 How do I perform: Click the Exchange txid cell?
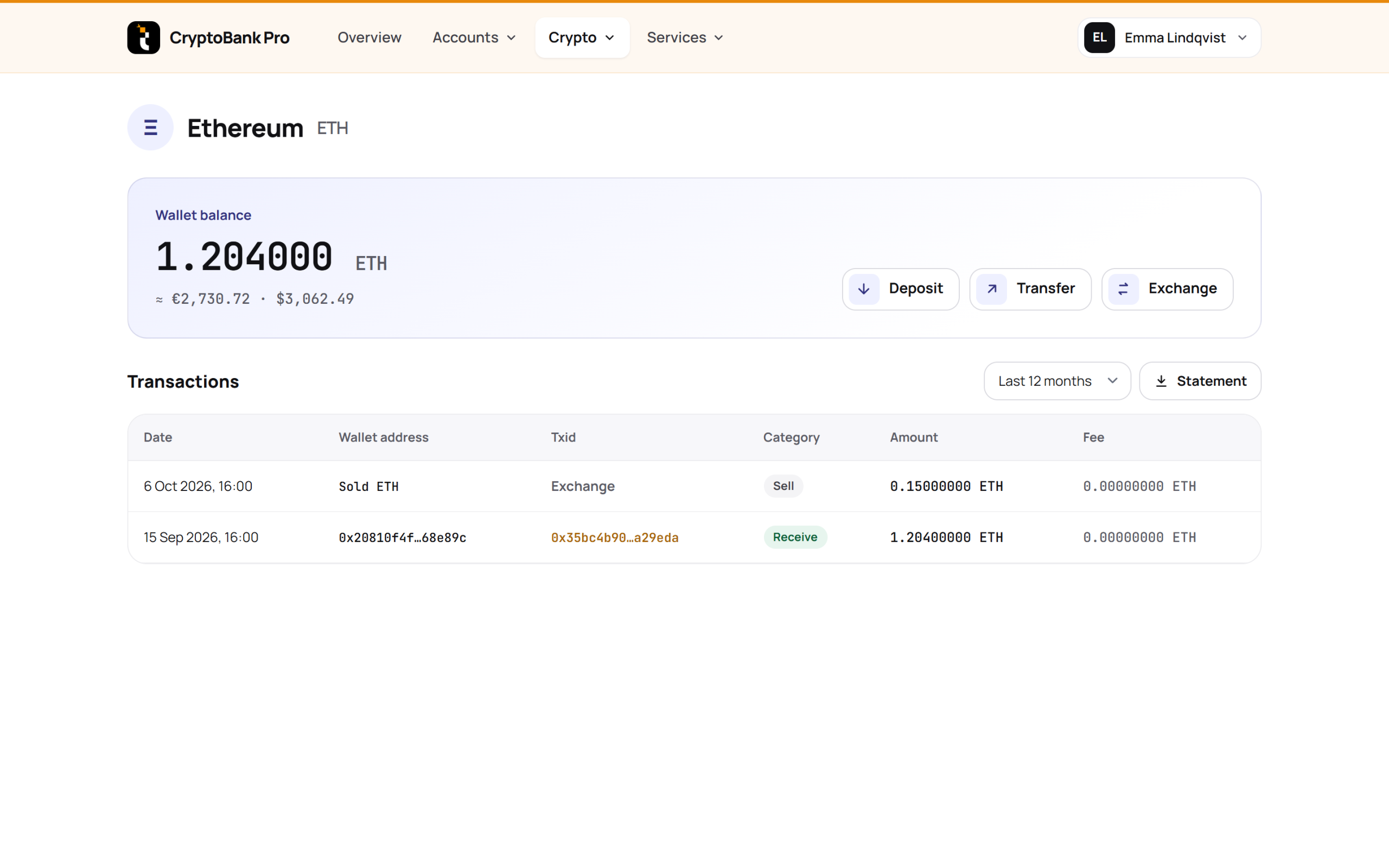[583, 486]
